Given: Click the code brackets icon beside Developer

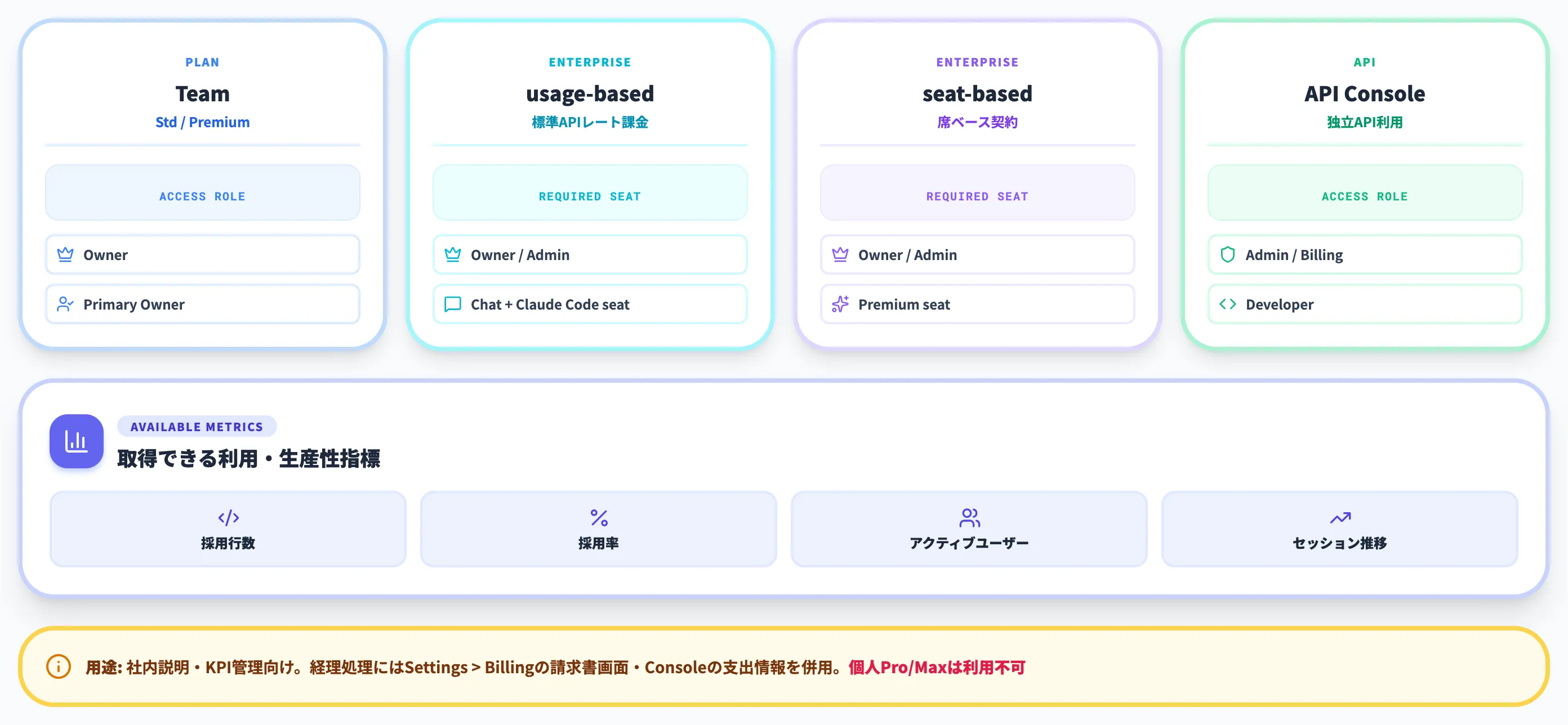Looking at the screenshot, I should (1227, 303).
